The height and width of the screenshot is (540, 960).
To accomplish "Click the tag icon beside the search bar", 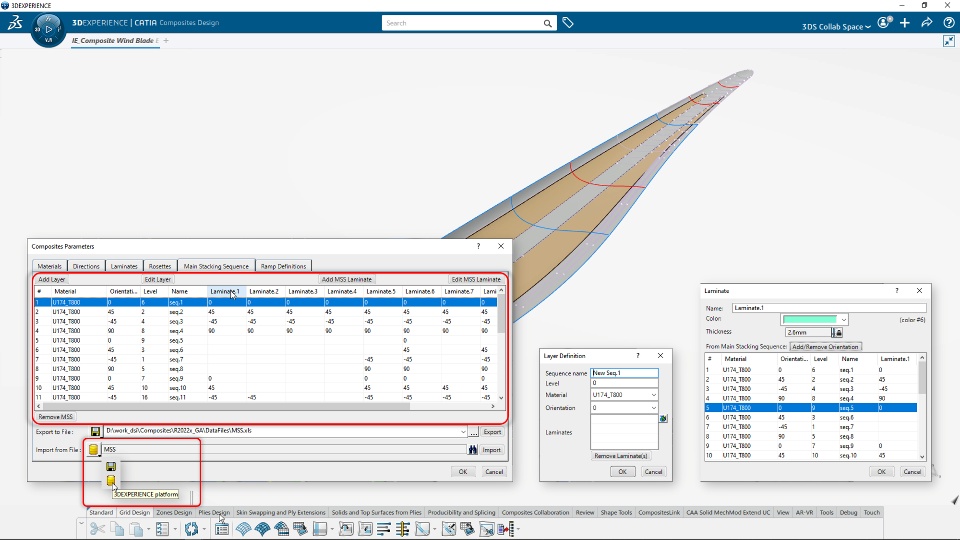I will (x=568, y=23).
